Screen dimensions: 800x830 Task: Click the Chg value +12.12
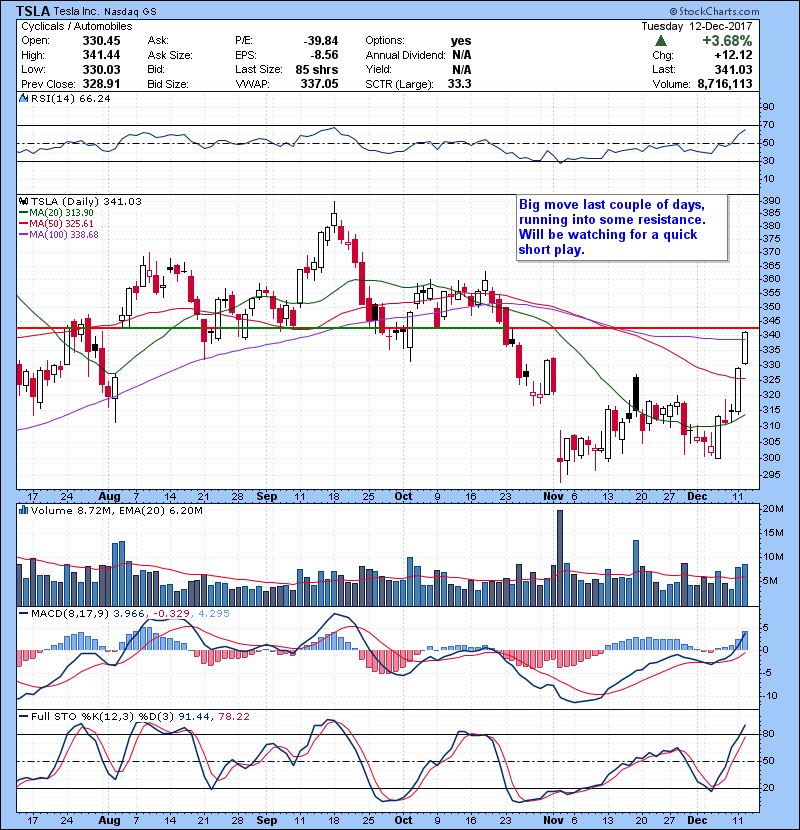[733, 55]
